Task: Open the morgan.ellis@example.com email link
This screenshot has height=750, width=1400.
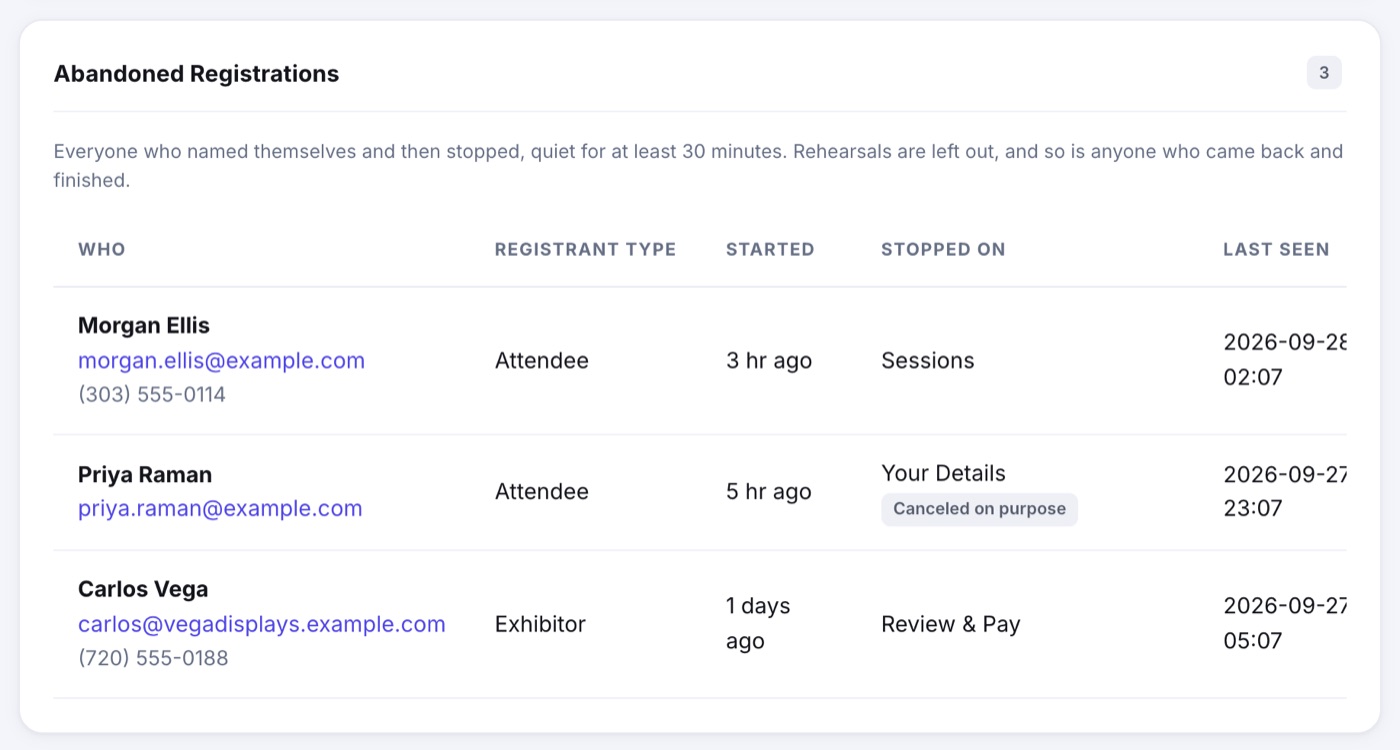Action: [221, 360]
